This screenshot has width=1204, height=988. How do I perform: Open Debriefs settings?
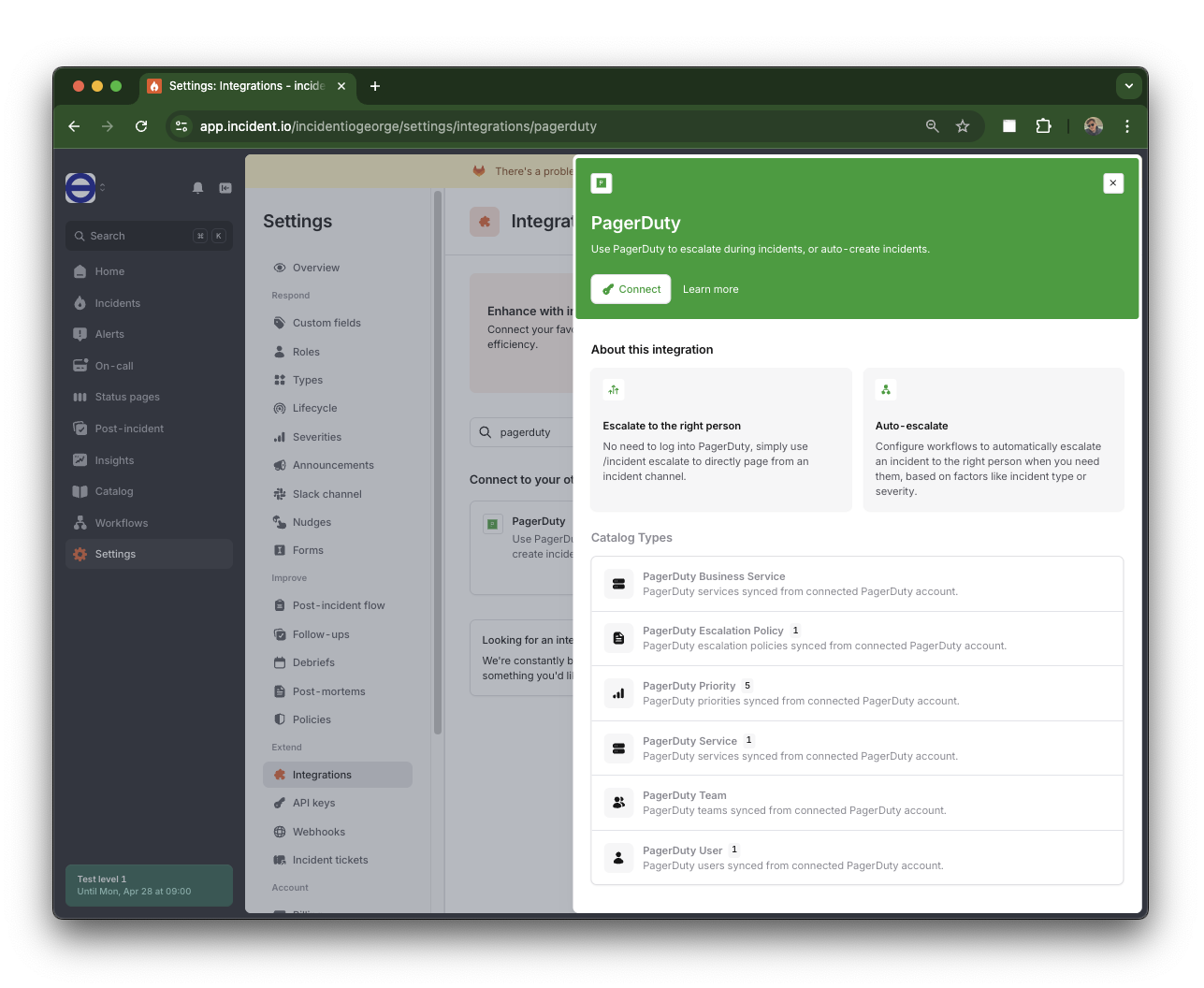[338, 662]
